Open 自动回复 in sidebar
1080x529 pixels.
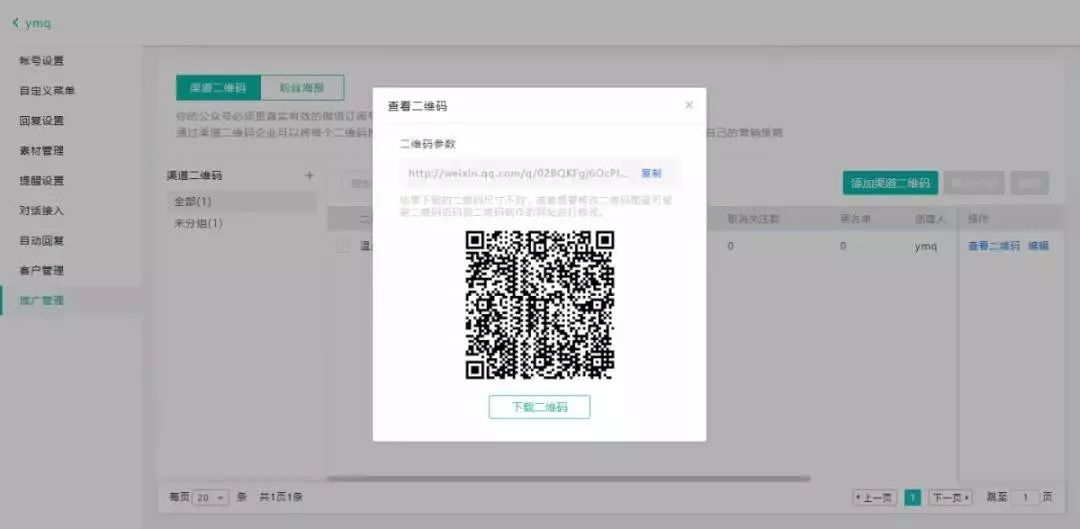pos(41,241)
